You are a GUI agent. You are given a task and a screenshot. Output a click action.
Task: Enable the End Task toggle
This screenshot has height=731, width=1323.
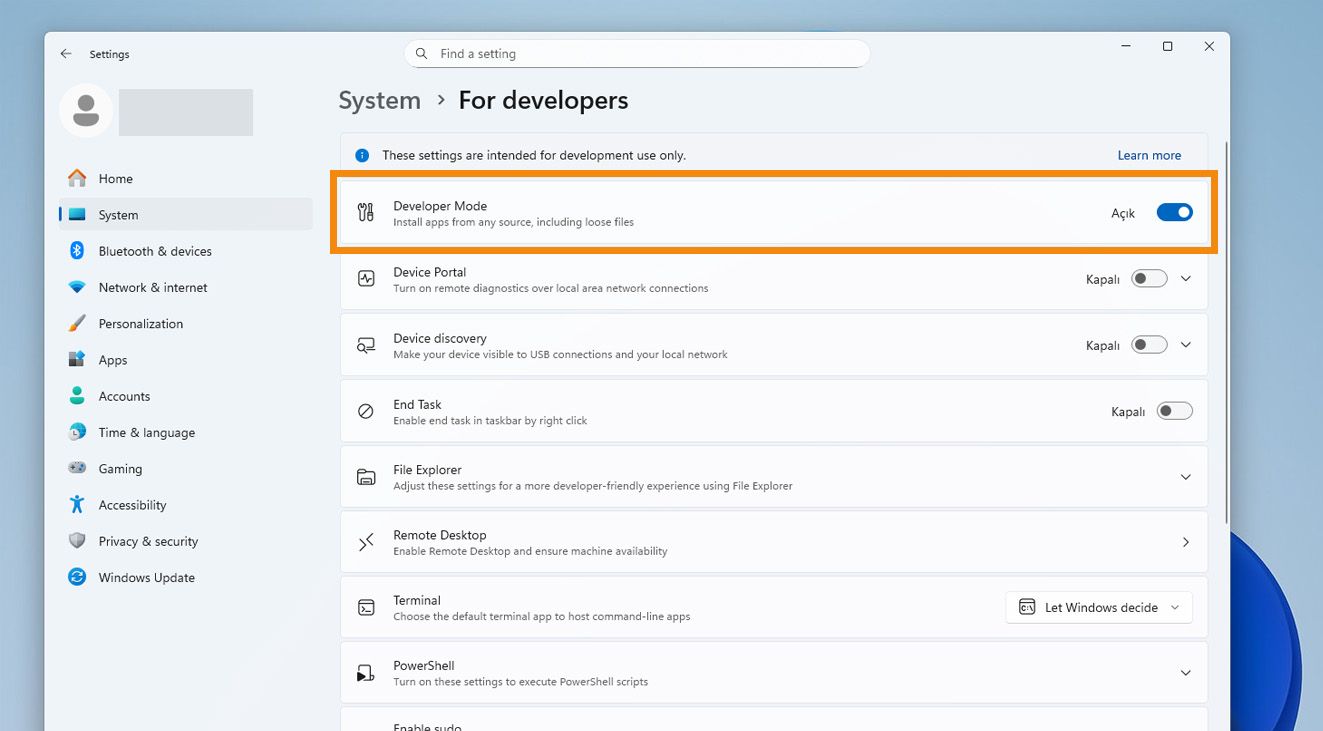point(1174,411)
